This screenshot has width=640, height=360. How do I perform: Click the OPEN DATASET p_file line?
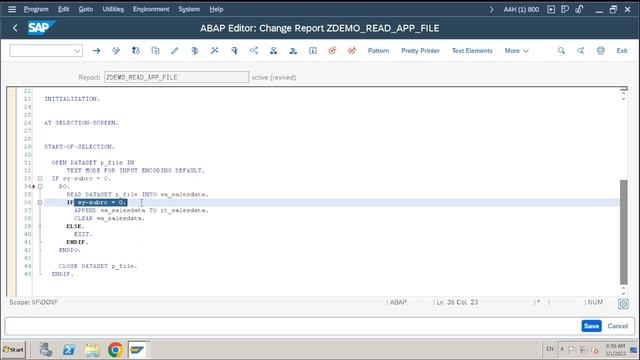point(93,162)
